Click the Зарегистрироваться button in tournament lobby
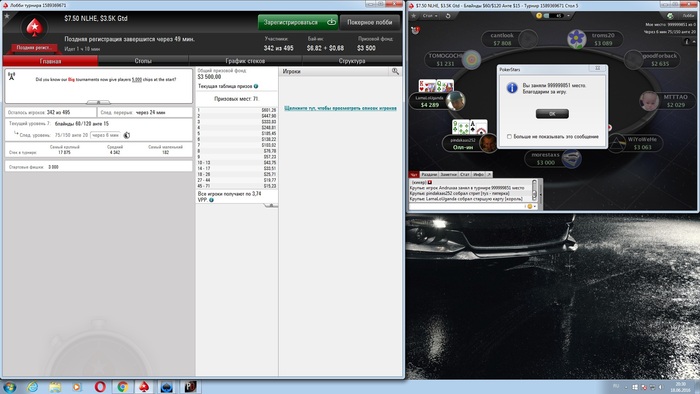This screenshot has width=700, height=394. pos(298,22)
